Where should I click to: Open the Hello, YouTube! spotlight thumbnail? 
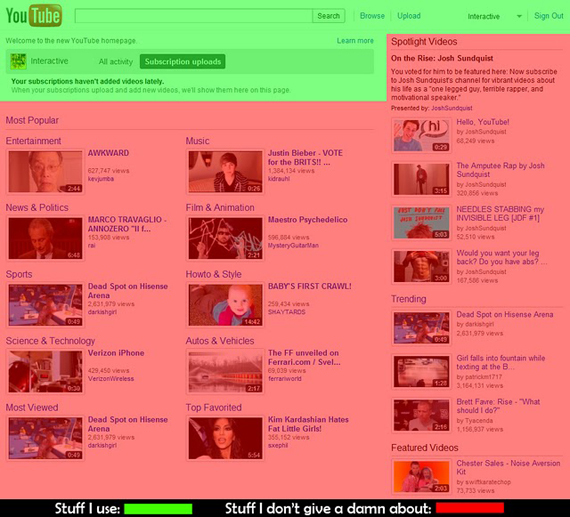422,135
